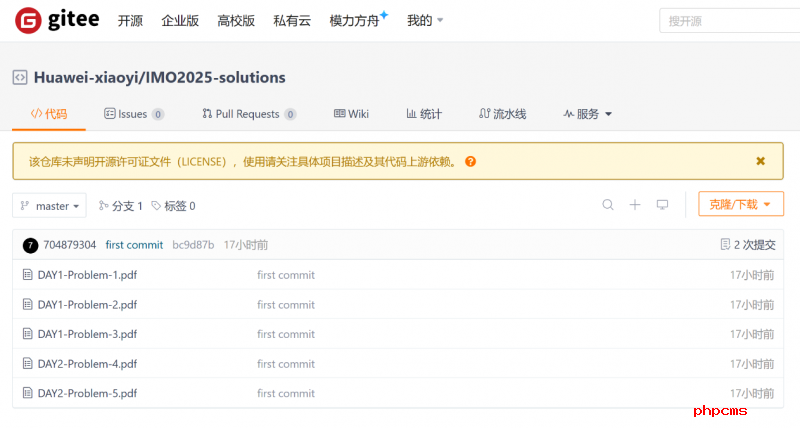Click the file icon of DAY2-Problem-4.pdf
Viewport: 800px width, 428px height.
28,364
